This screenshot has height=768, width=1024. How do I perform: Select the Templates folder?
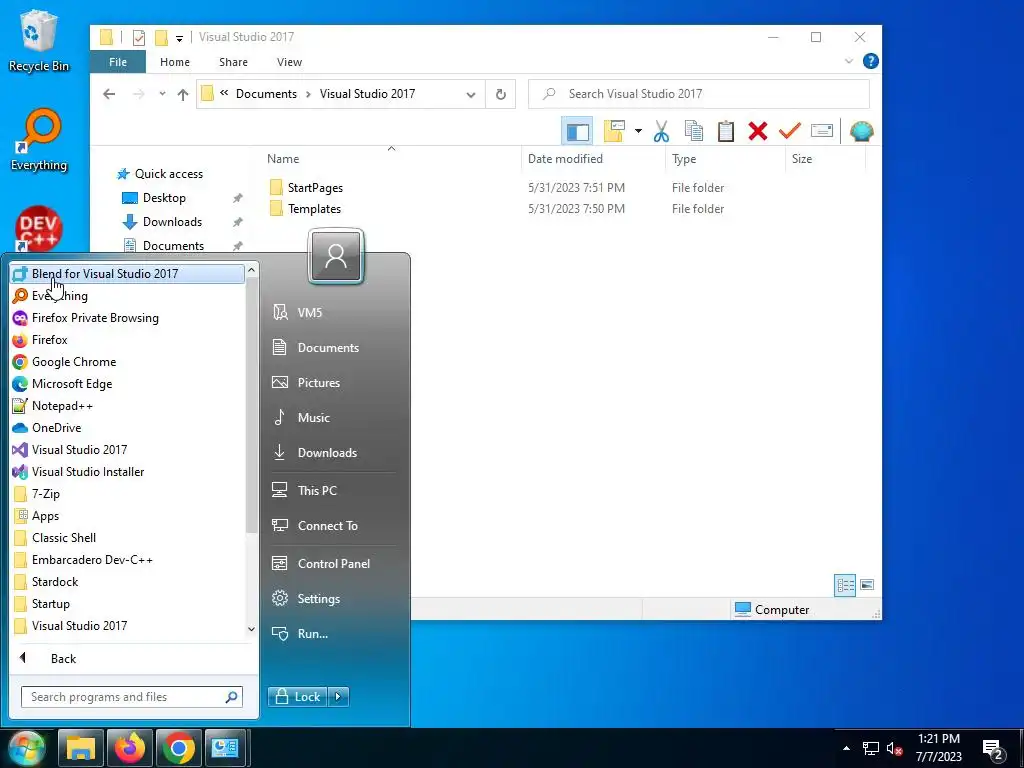coord(314,209)
